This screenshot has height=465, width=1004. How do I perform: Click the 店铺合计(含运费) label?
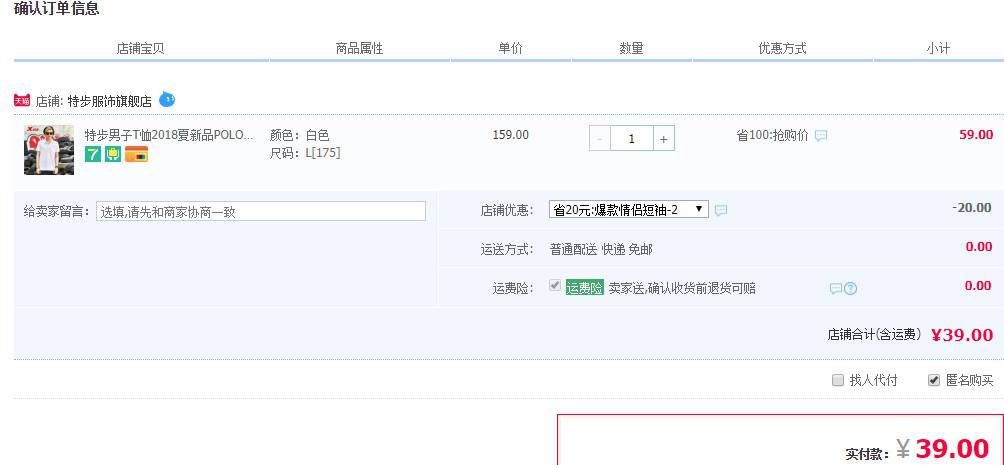(874, 334)
